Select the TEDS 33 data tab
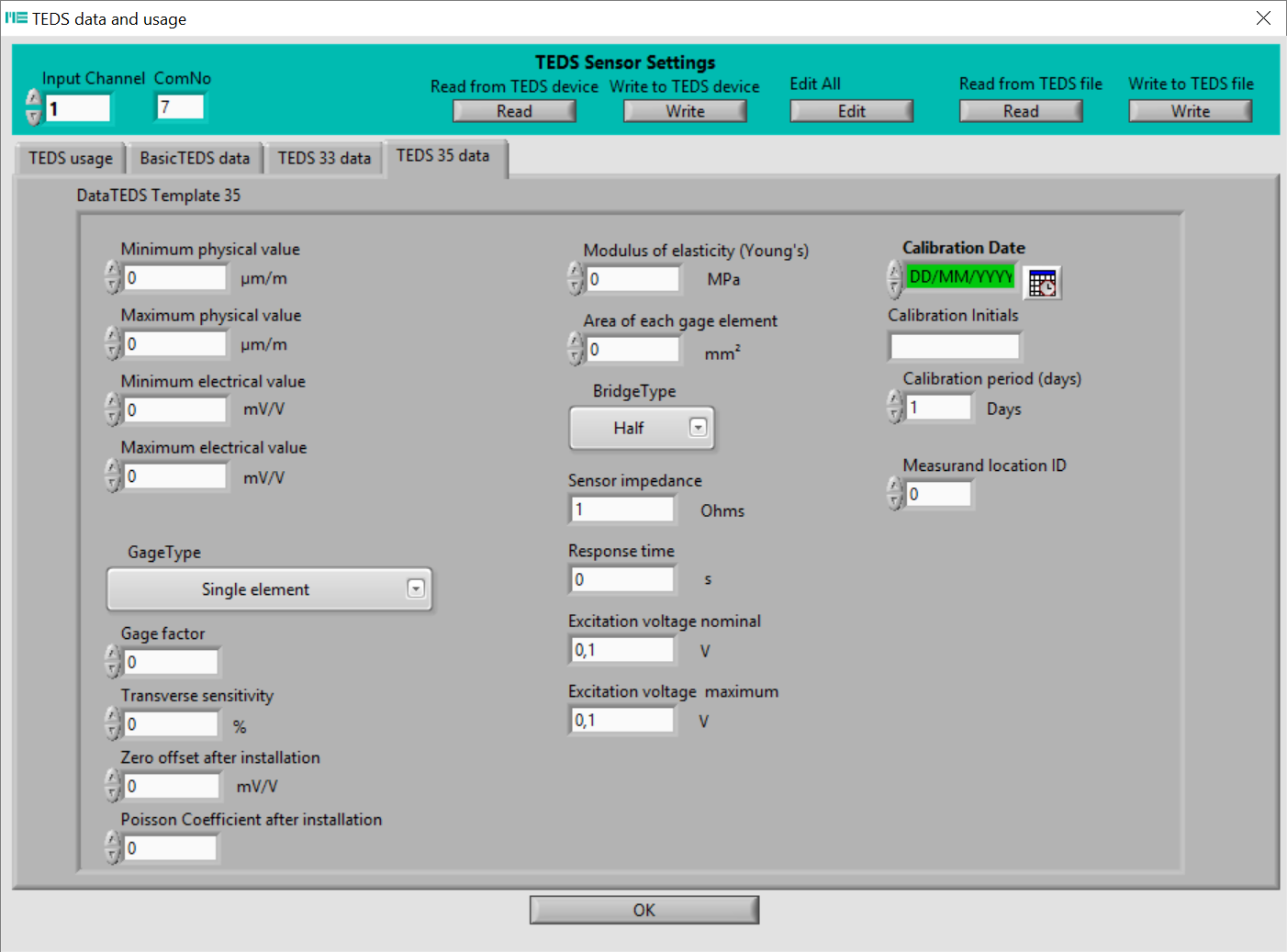 point(324,159)
